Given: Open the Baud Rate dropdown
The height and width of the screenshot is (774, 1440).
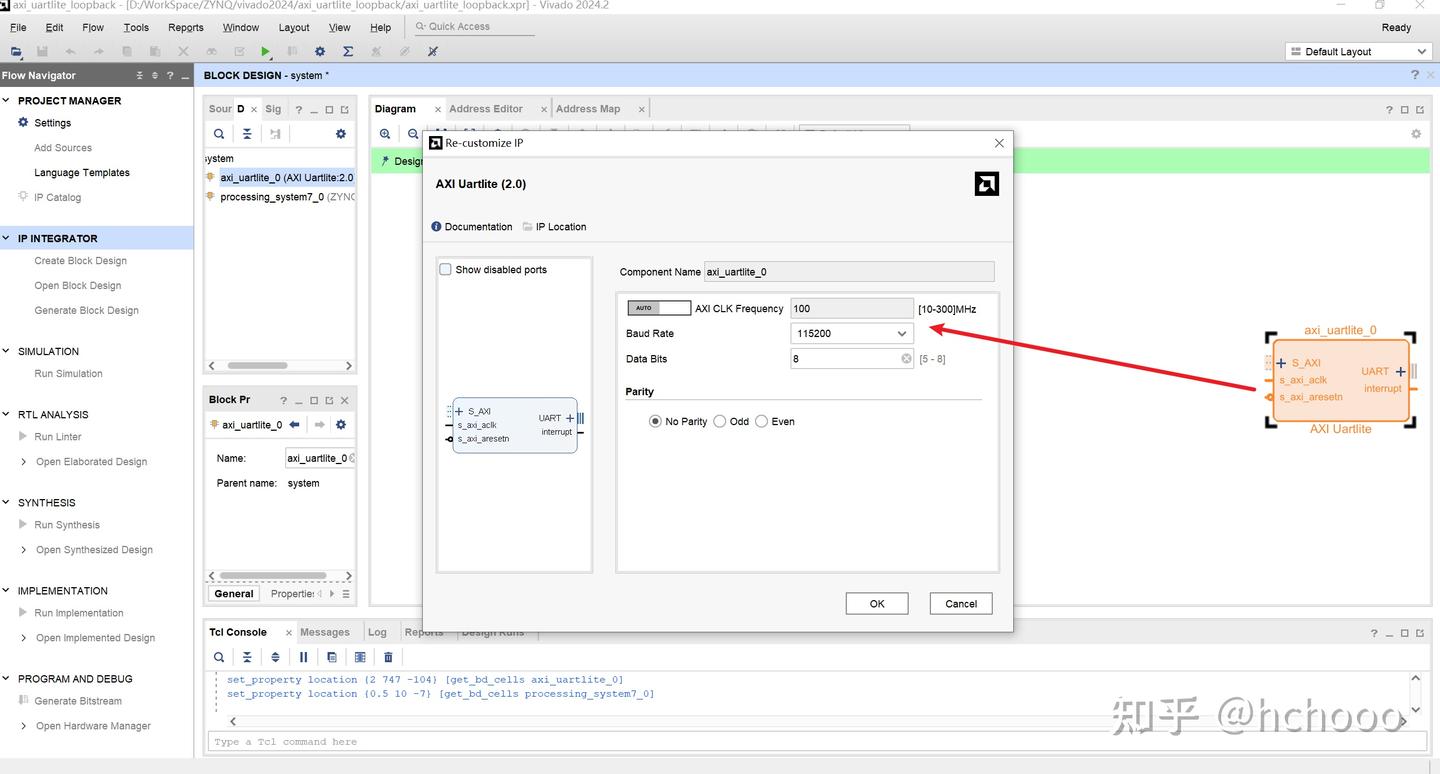Looking at the screenshot, I should click(x=851, y=334).
